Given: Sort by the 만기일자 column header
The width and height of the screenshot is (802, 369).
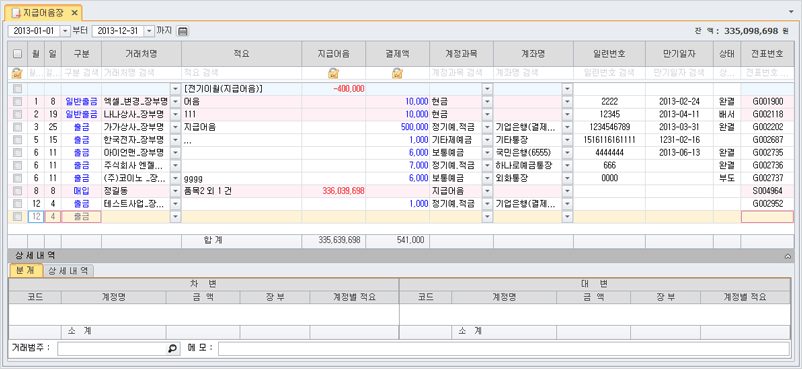Looking at the screenshot, I should [679, 54].
